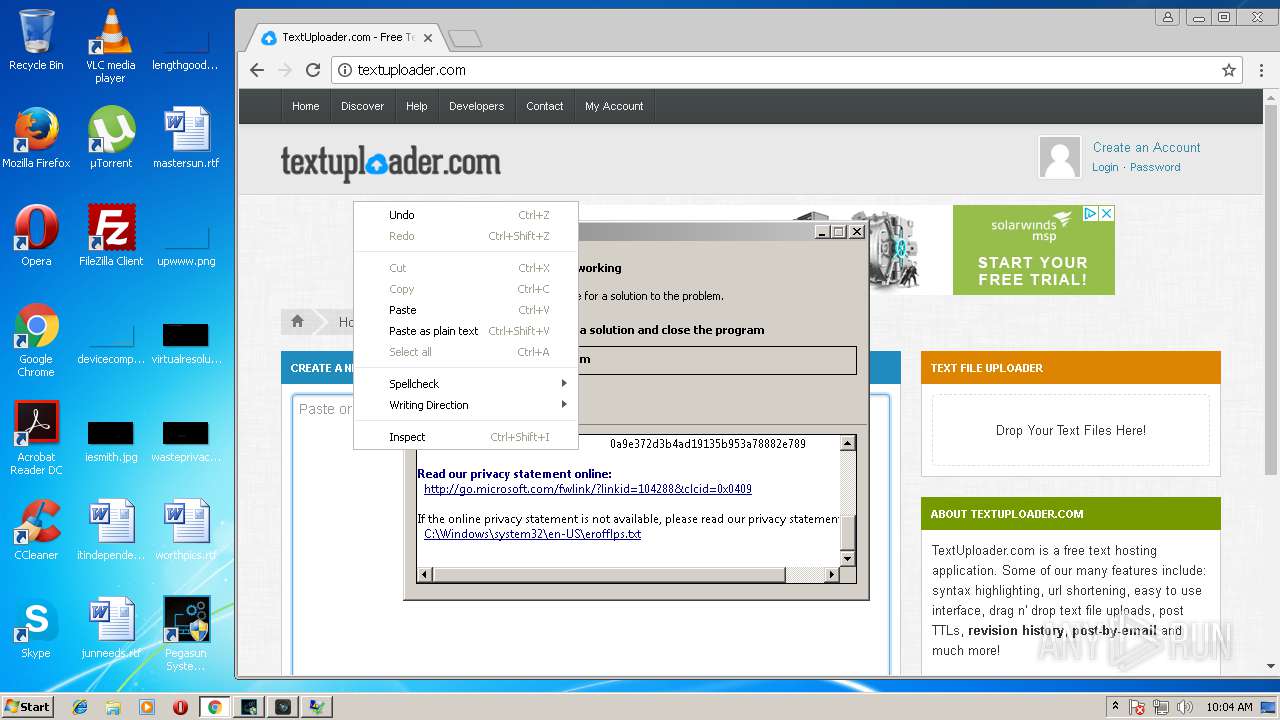Reload the textuploader.com page

tap(313, 70)
